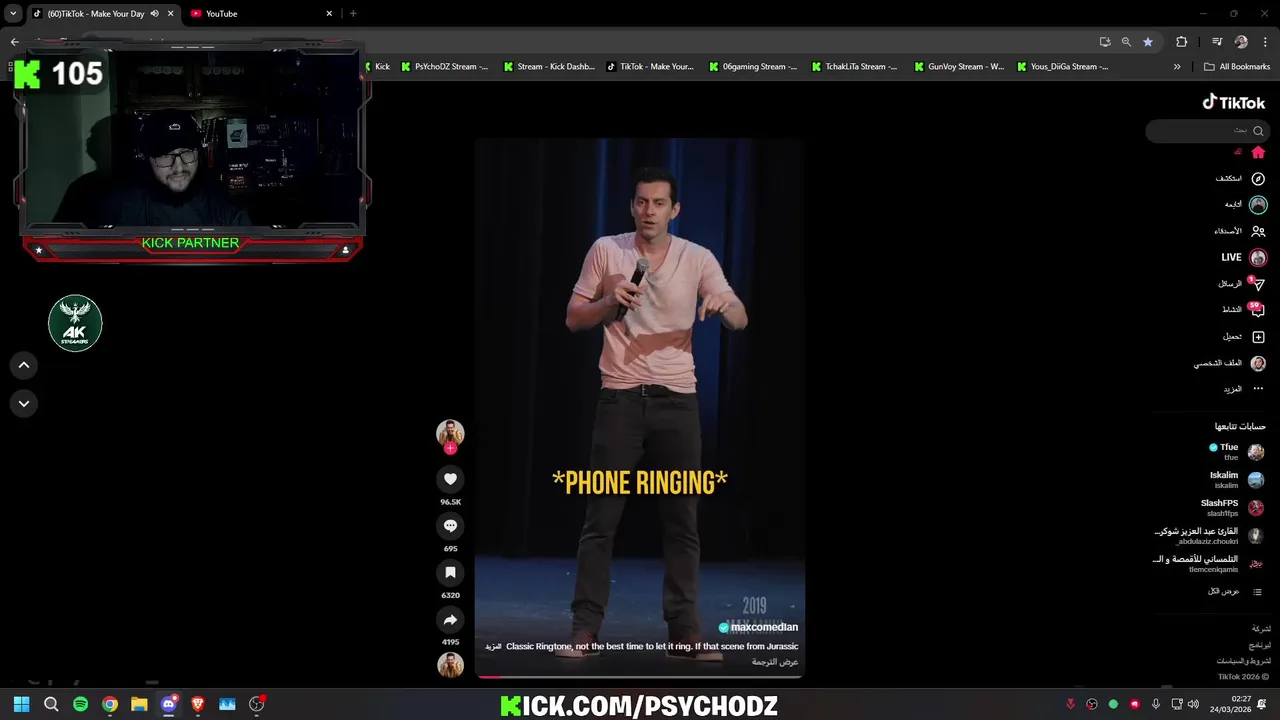Follow creator via red plus badge
Viewport: 1280px width, 720px height.
click(x=450, y=448)
